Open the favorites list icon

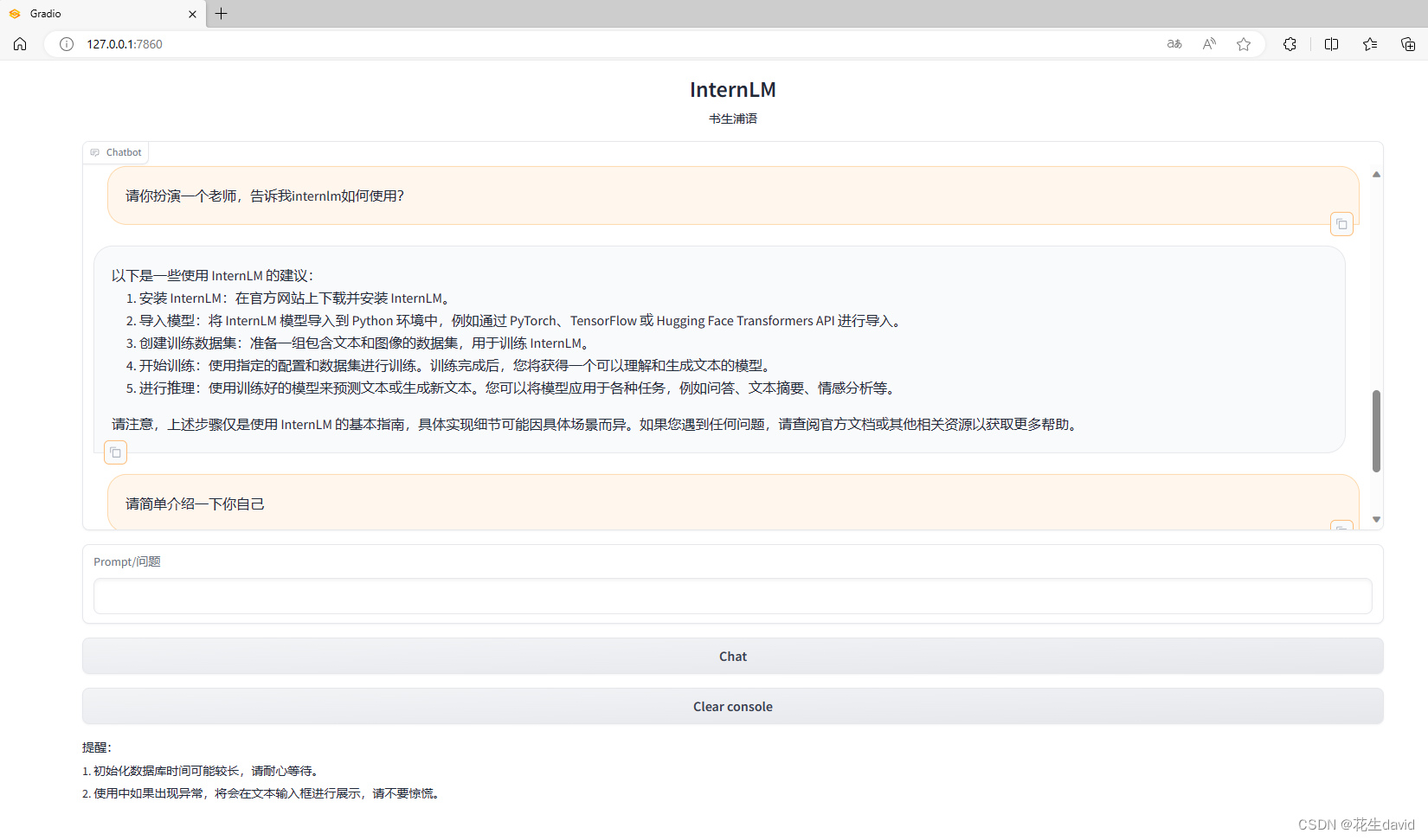point(1370,44)
